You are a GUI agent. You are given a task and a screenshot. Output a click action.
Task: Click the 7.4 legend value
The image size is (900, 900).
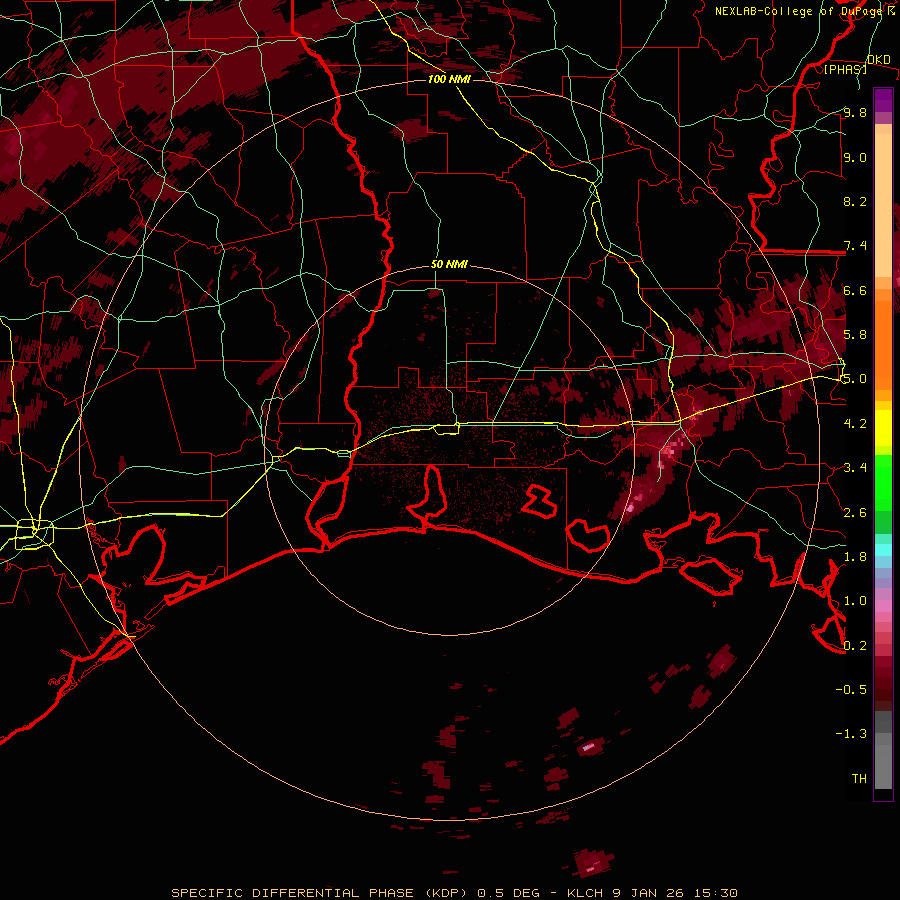(855, 246)
